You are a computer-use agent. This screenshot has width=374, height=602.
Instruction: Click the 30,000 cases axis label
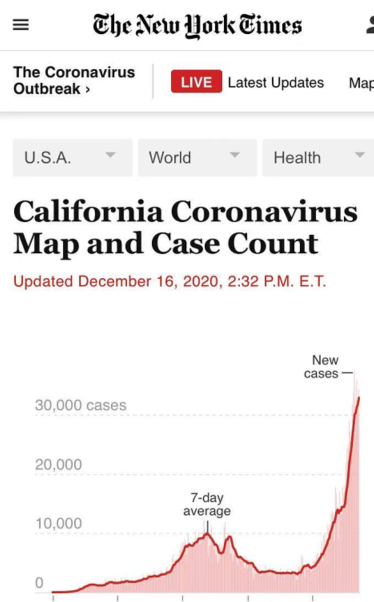point(81,405)
